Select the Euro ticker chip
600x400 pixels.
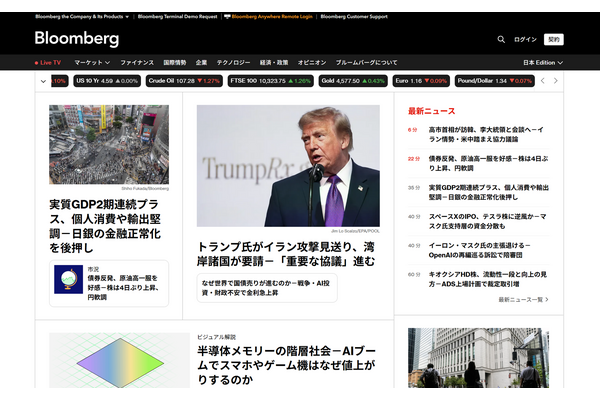[421, 81]
